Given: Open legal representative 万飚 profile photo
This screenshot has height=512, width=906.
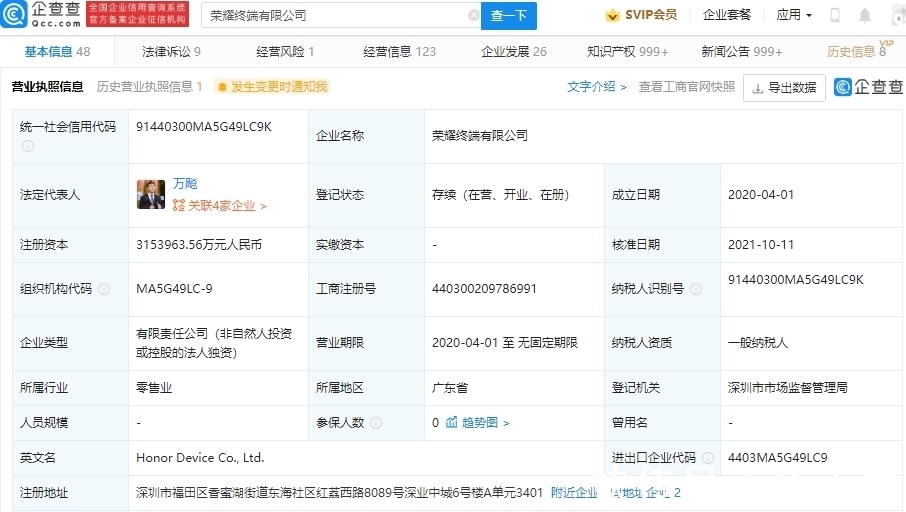Looking at the screenshot, I should [151, 194].
